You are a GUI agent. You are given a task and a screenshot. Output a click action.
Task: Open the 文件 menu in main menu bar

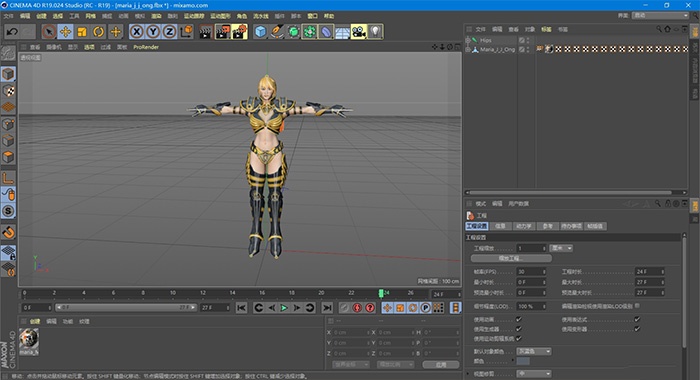(x=8, y=16)
